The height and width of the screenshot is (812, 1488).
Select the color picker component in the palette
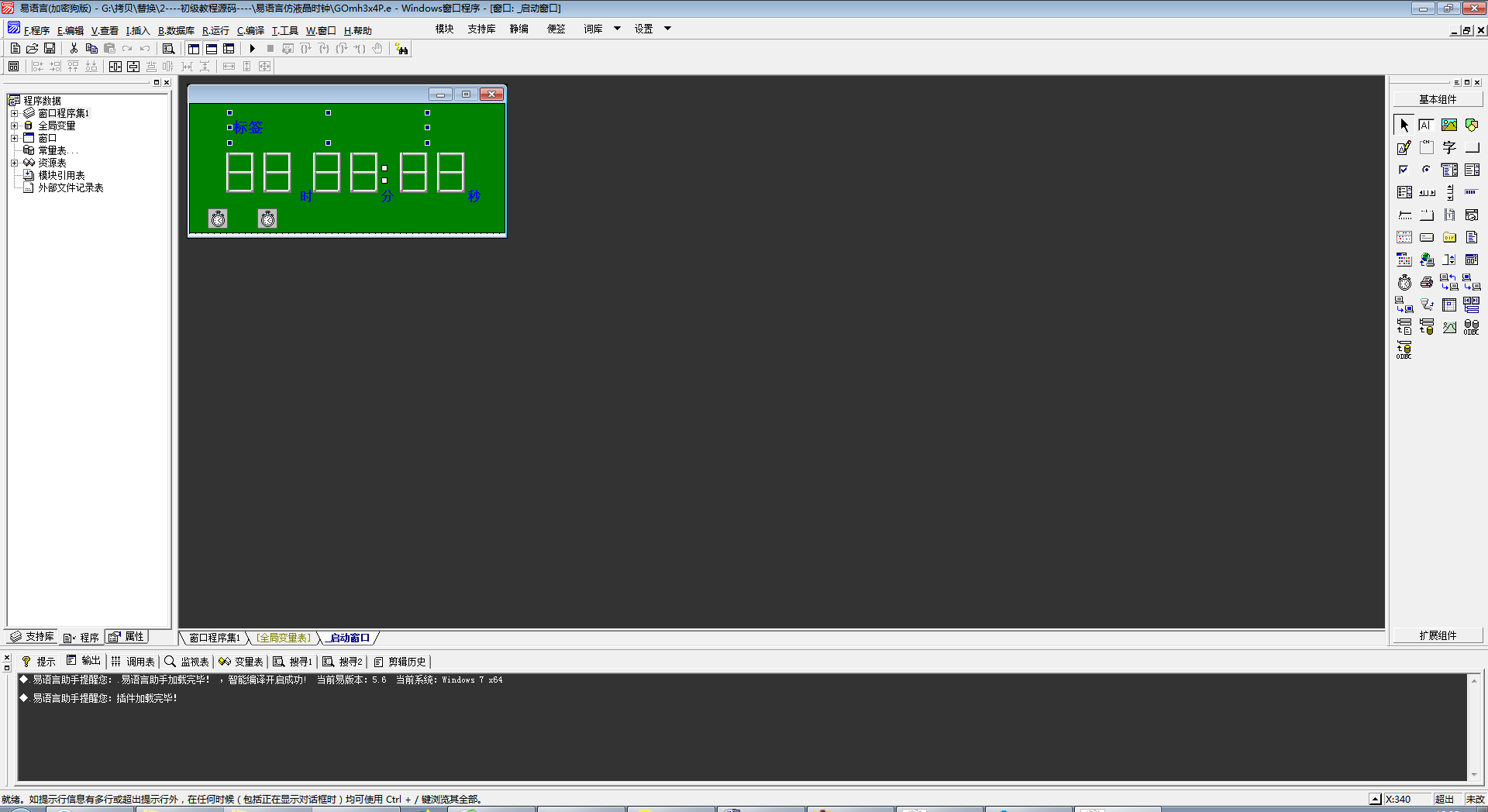point(1404,260)
